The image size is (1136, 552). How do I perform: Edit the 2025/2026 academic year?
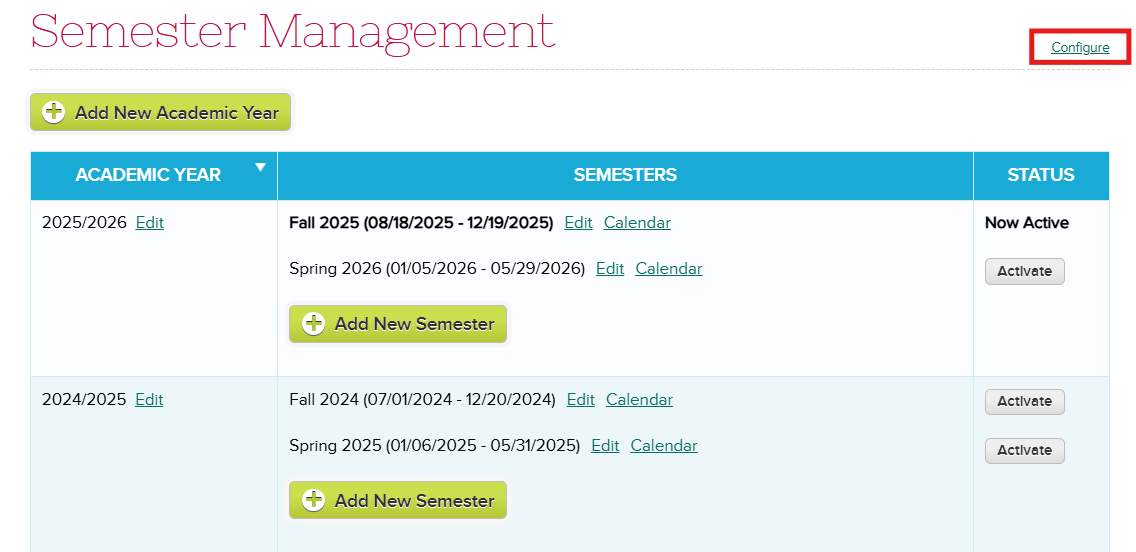pos(150,222)
